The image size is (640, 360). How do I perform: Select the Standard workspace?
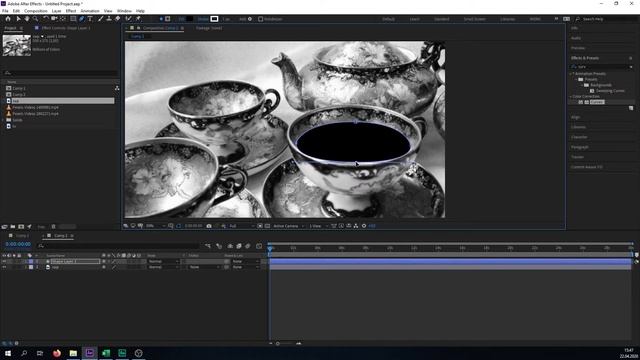point(442,19)
